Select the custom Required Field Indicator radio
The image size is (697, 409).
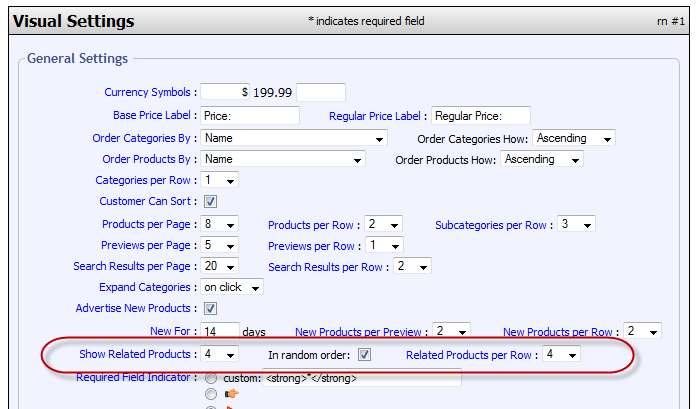pyautogui.click(x=210, y=379)
